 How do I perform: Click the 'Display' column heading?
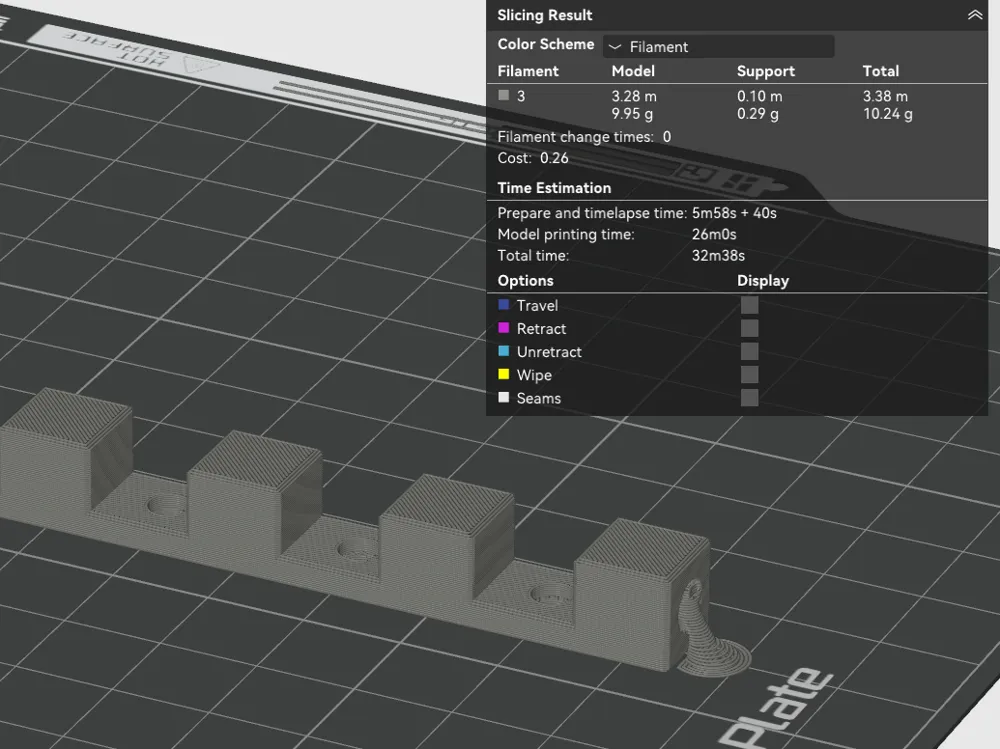tap(763, 281)
